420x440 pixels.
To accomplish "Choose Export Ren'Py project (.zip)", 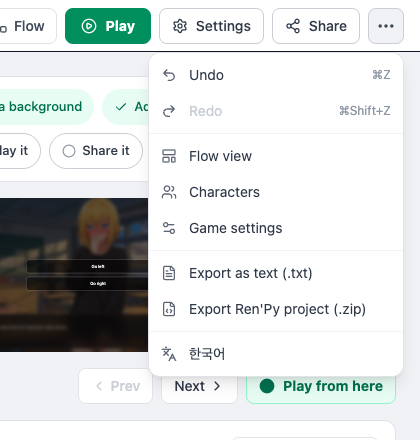I will coord(276,309).
